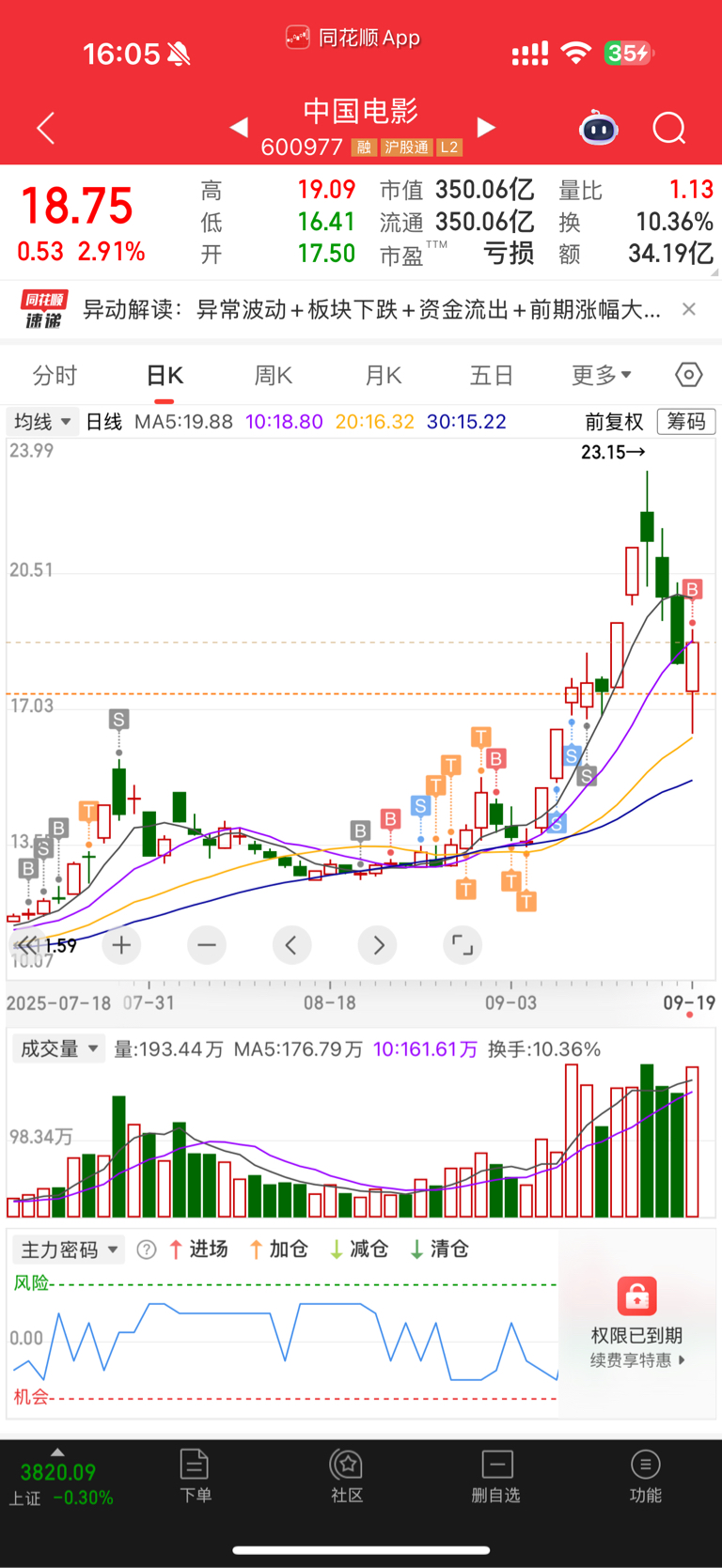Tap the 减仓 reduce position legend

click(x=359, y=1250)
